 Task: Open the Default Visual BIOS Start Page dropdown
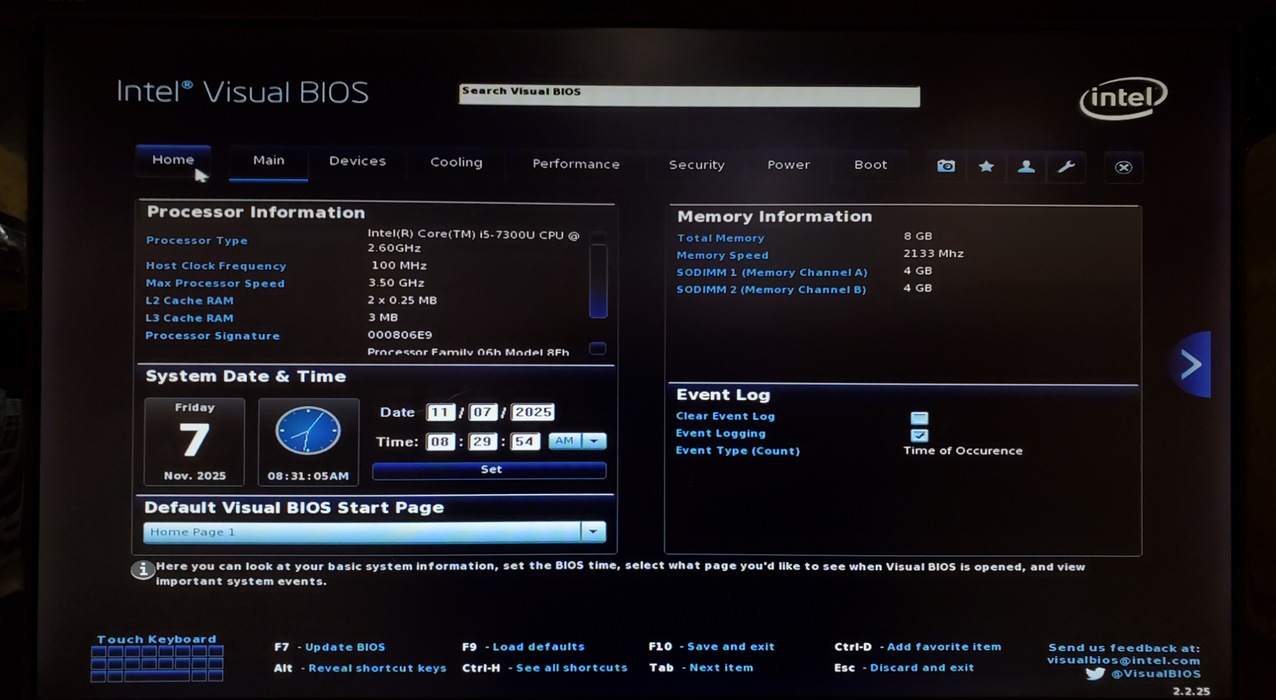[x=593, y=531]
